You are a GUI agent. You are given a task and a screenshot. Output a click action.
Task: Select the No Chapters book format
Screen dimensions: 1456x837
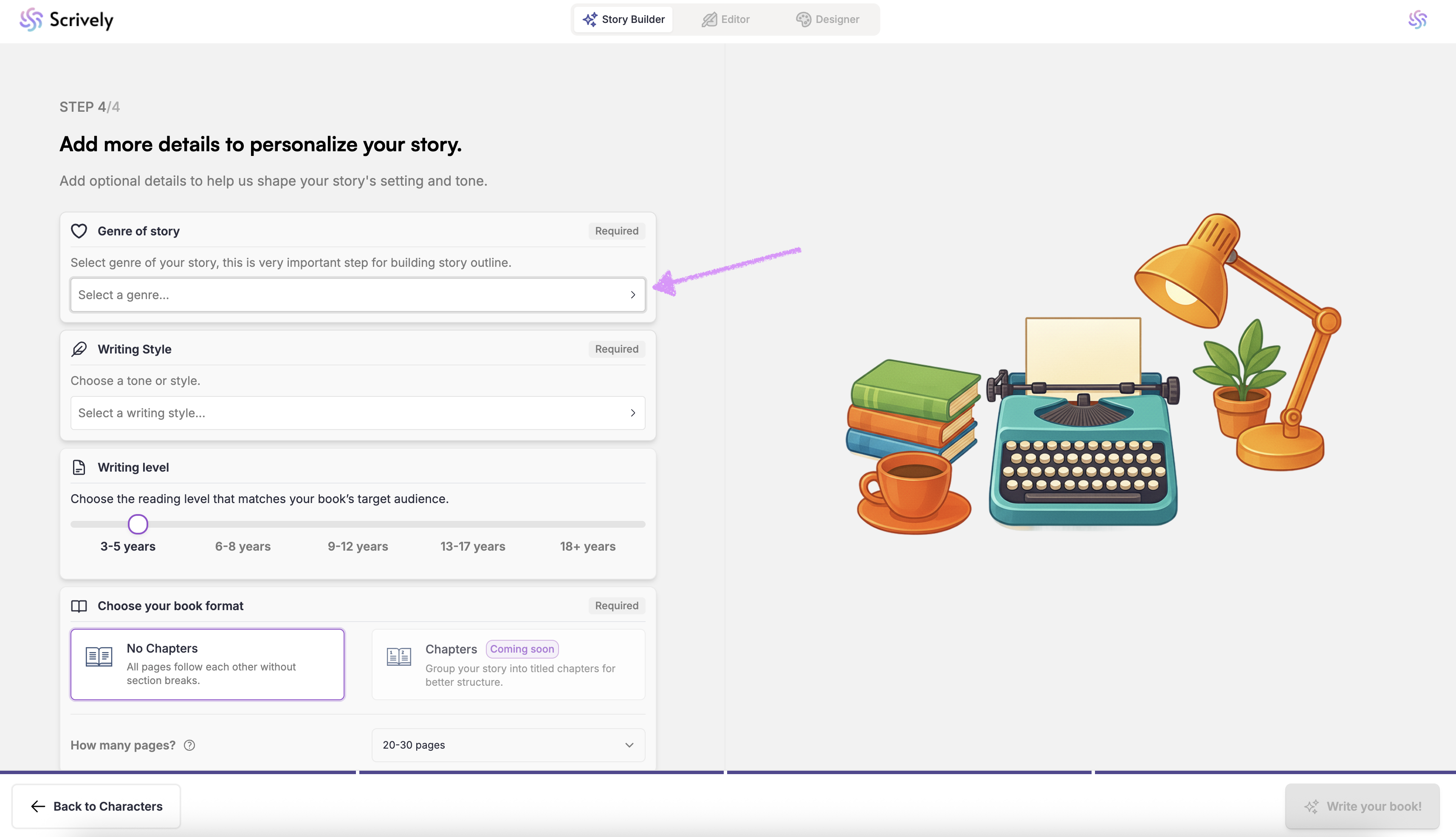pos(207,664)
